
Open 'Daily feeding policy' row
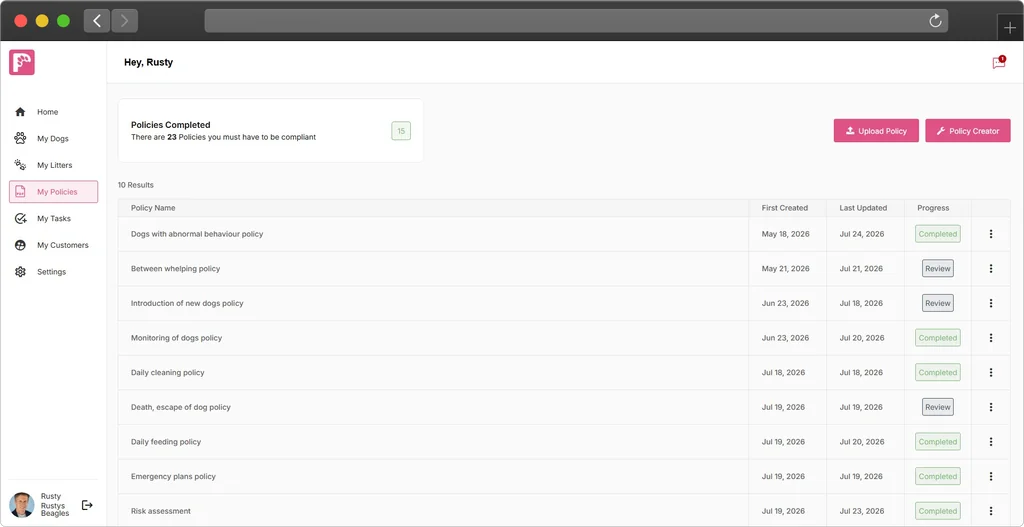coord(564,441)
